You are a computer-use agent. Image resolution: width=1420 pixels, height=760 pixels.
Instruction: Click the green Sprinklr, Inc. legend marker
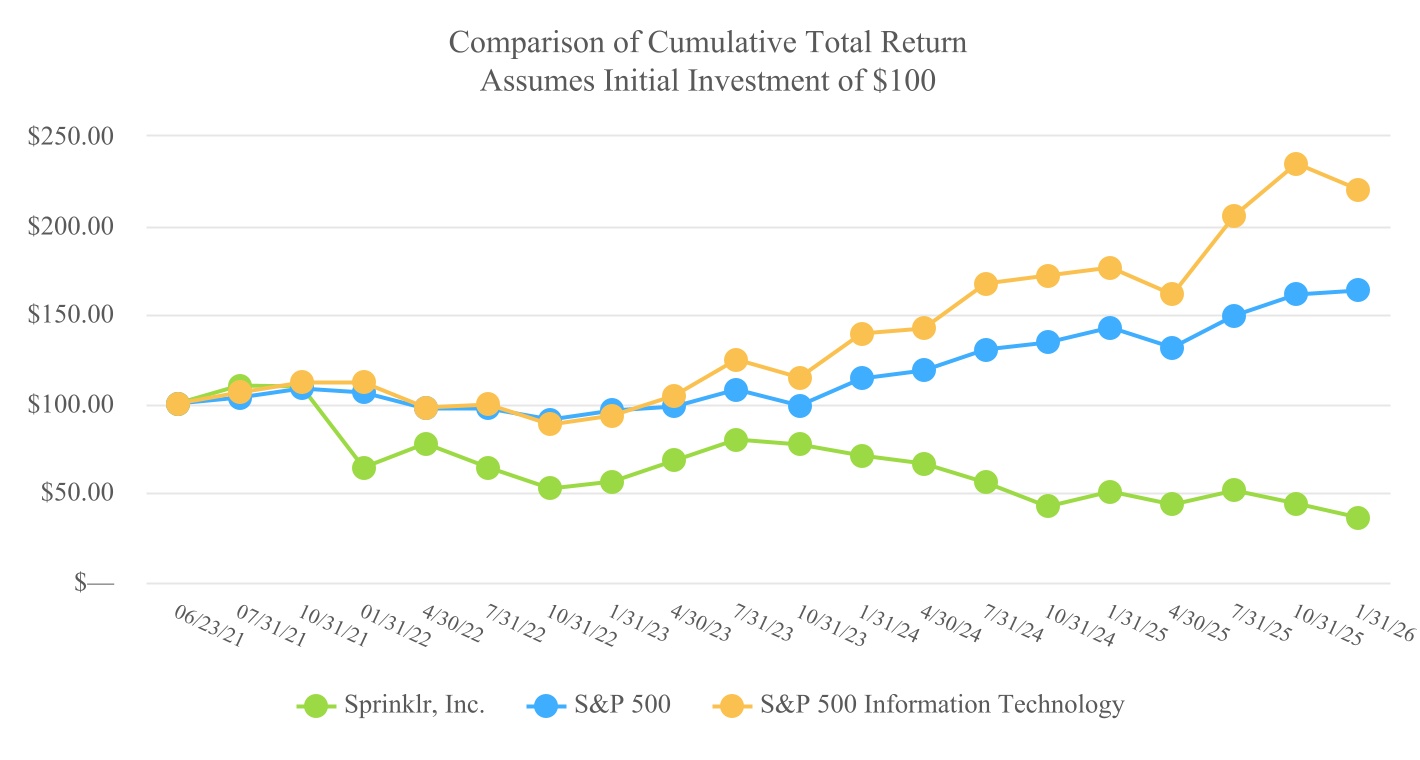coord(316,706)
